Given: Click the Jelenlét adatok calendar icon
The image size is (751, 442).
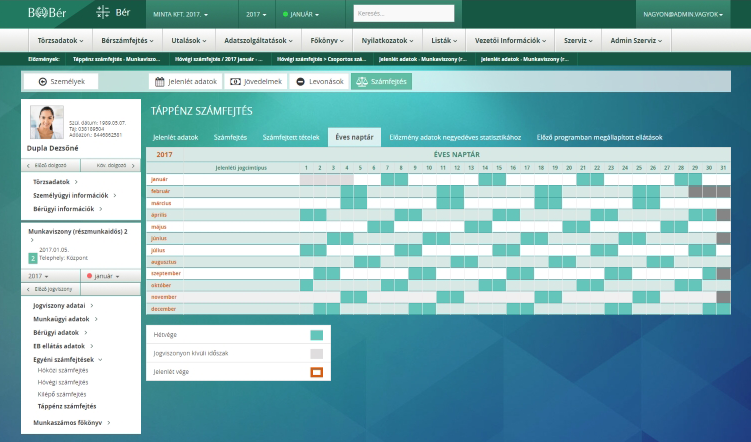Looking at the screenshot, I should click(159, 82).
